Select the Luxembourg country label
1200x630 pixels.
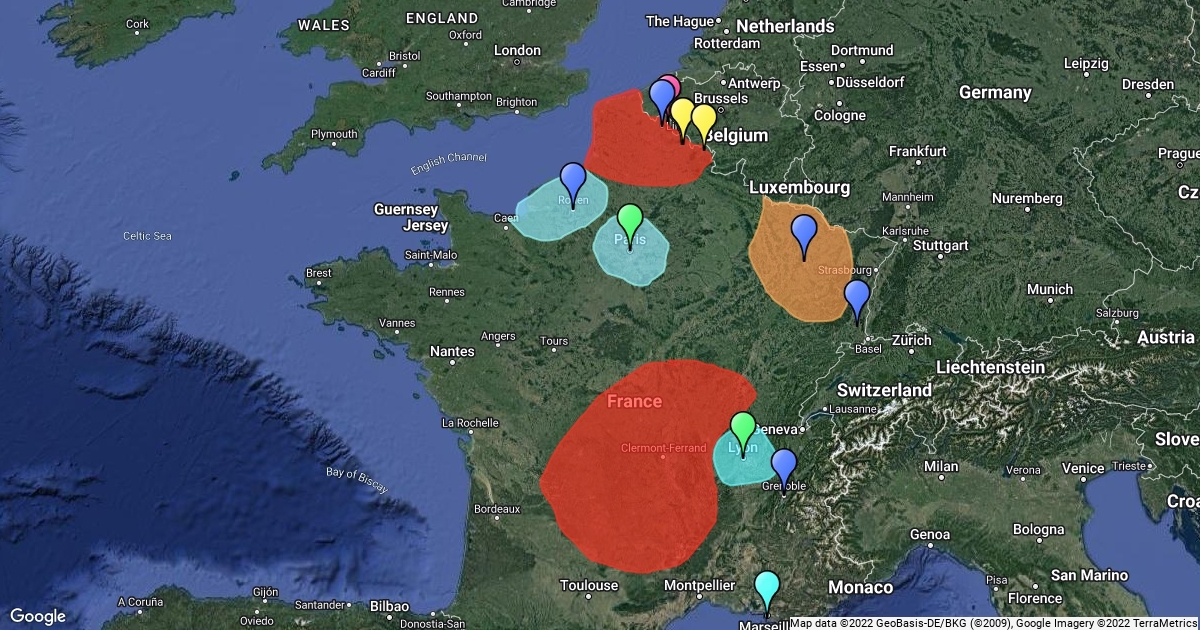[799, 187]
